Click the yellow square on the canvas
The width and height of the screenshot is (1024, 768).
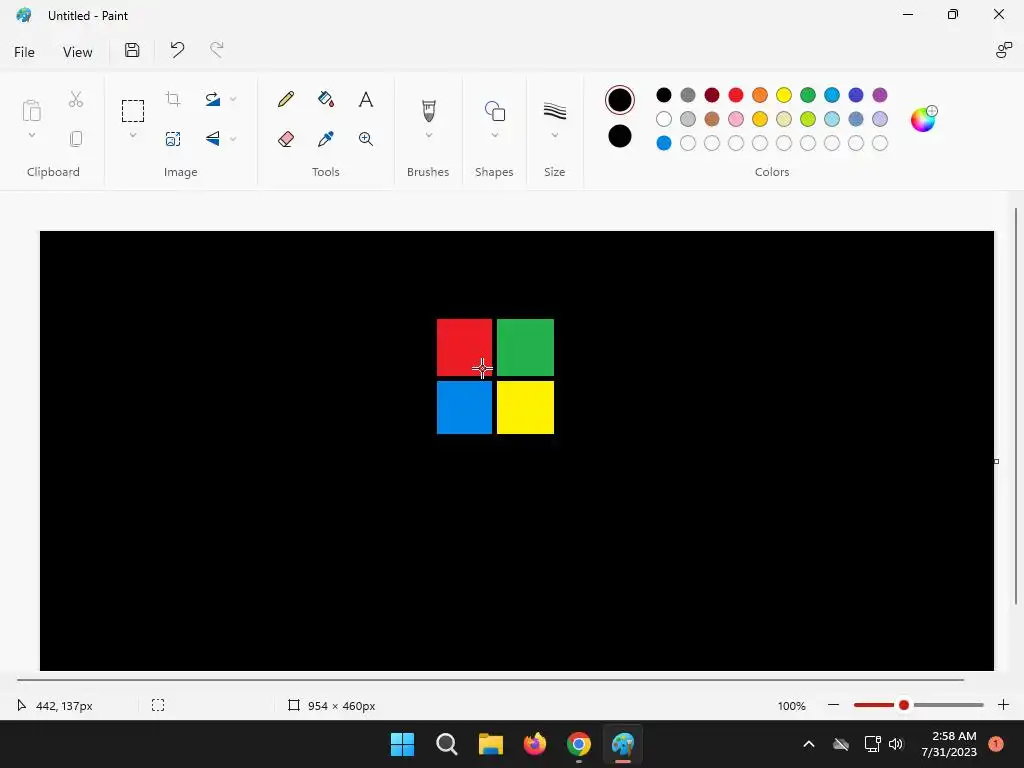[x=525, y=408]
